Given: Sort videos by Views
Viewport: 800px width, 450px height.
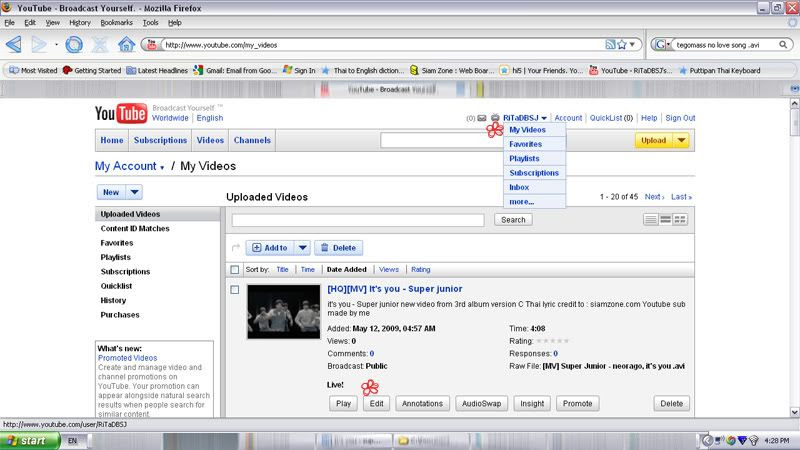Looking at the screenshot, I should tap(389, 269).
